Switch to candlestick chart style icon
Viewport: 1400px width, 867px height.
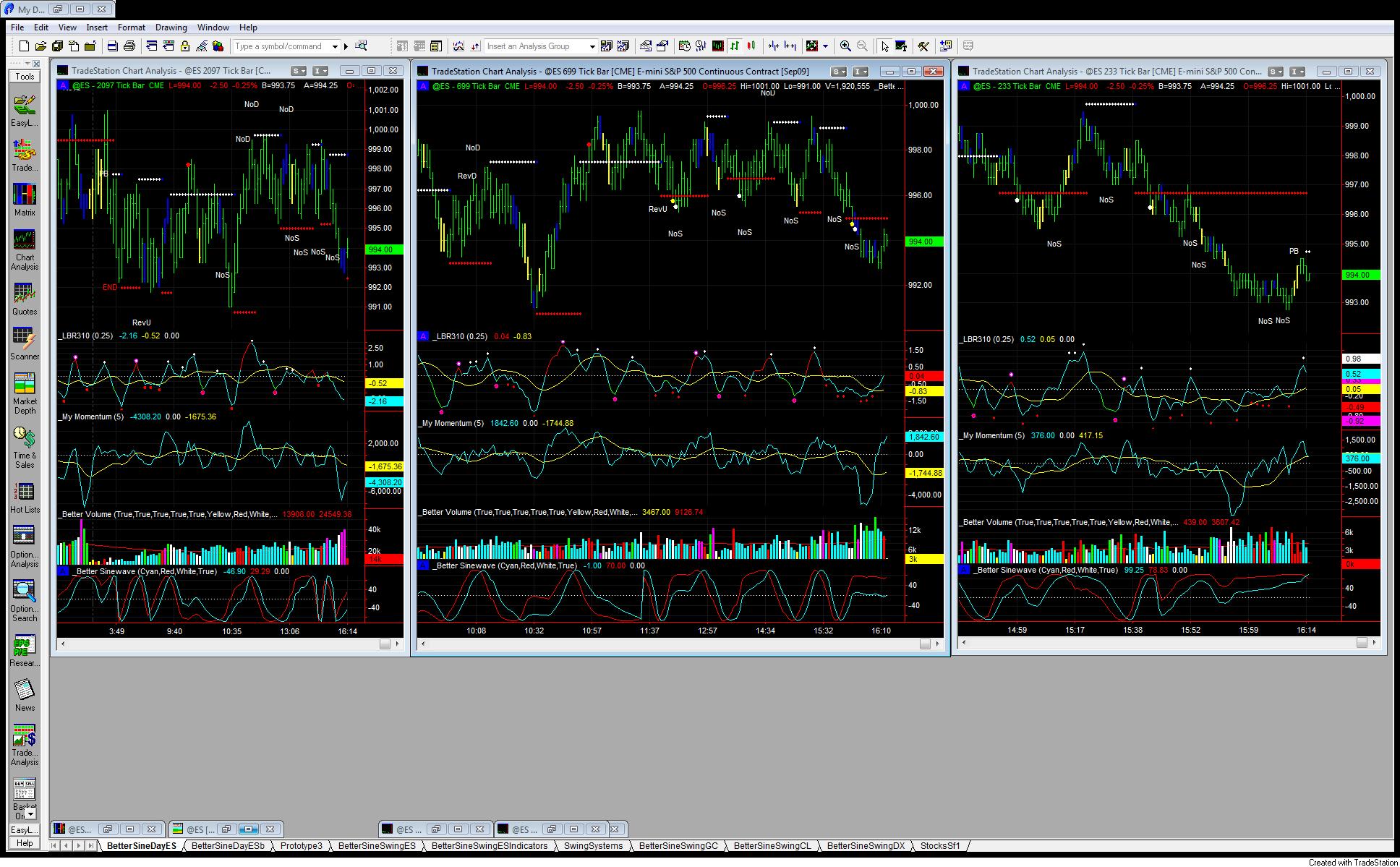click(751, 46)
